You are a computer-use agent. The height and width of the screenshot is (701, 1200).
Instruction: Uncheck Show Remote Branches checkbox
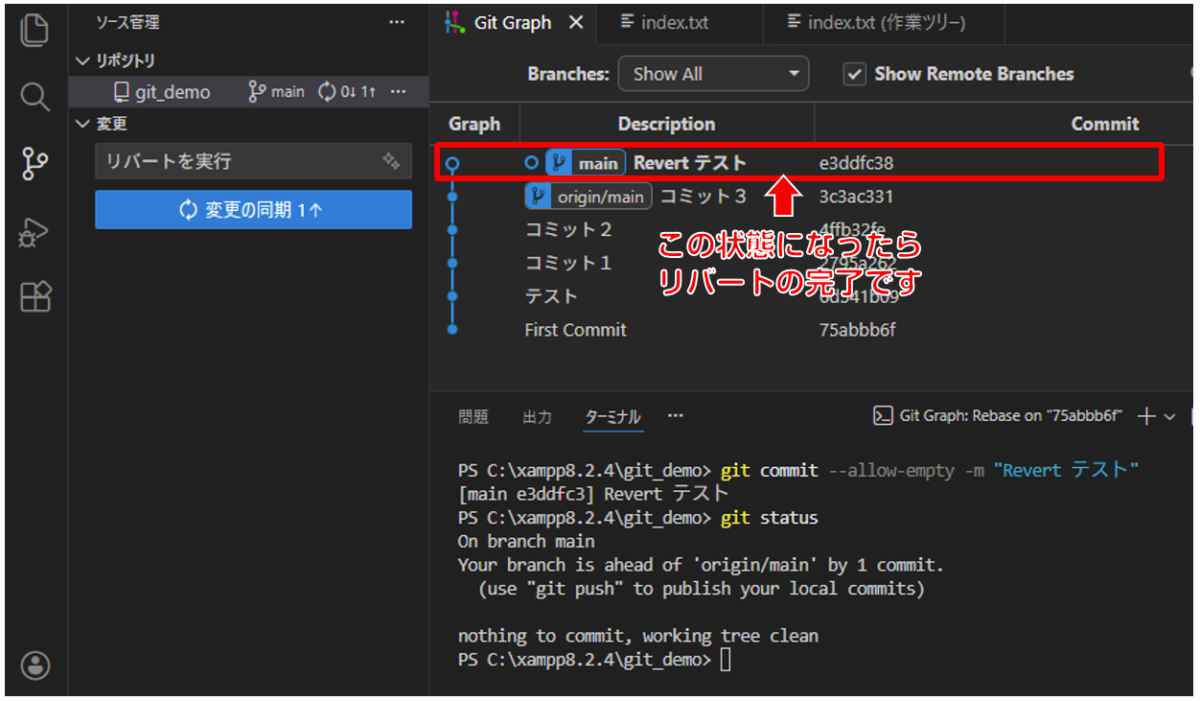[x=854, y=74]
